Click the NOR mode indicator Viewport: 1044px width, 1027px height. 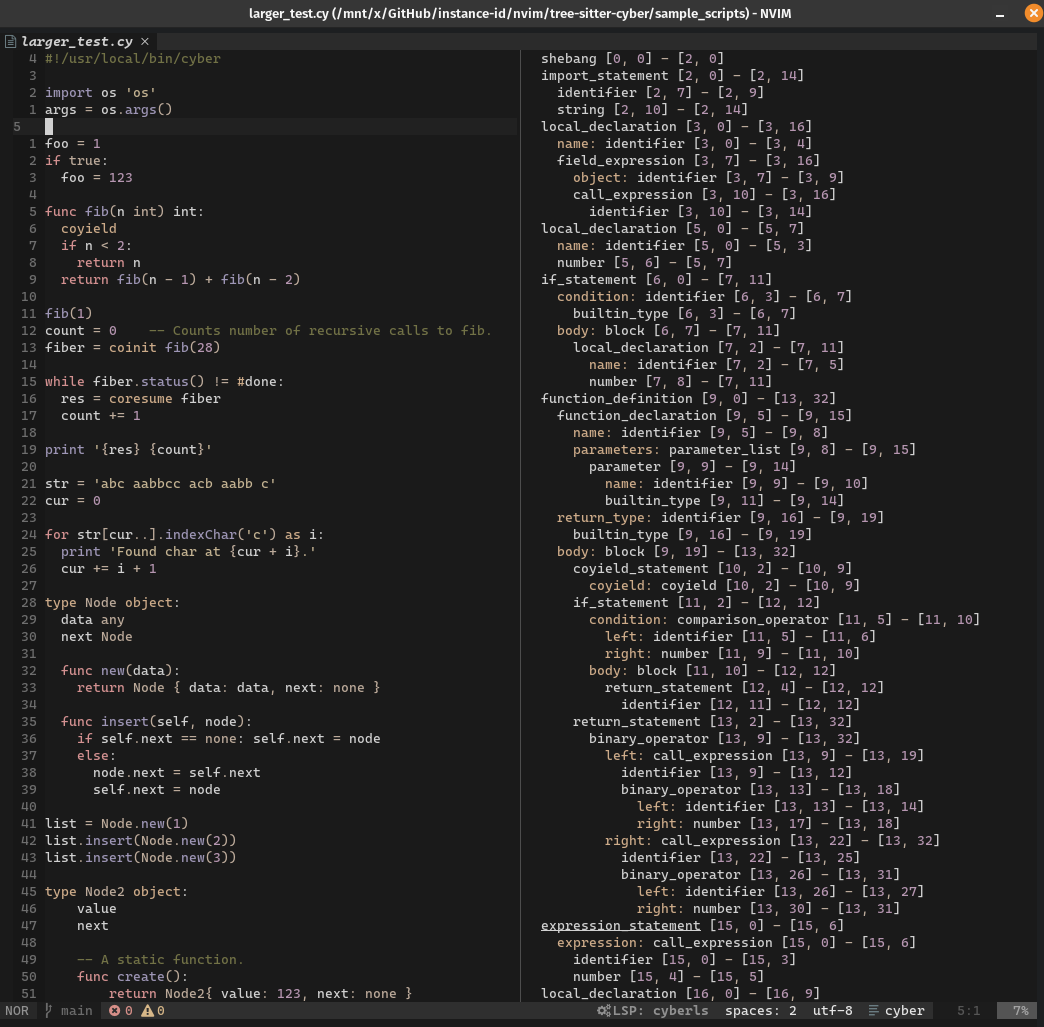18,1011
